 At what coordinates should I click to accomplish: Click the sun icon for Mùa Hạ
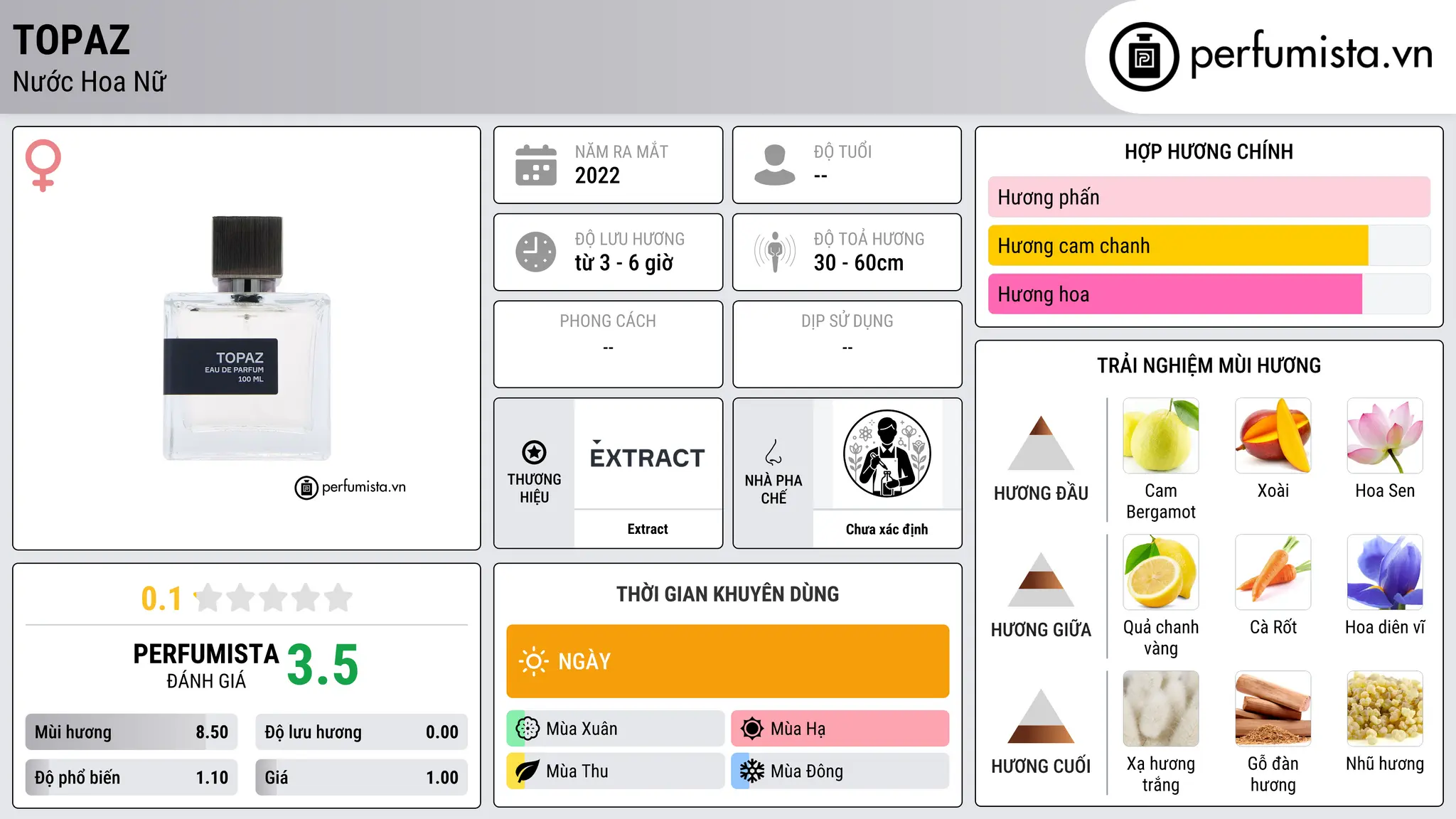click(x=751, y=729)
